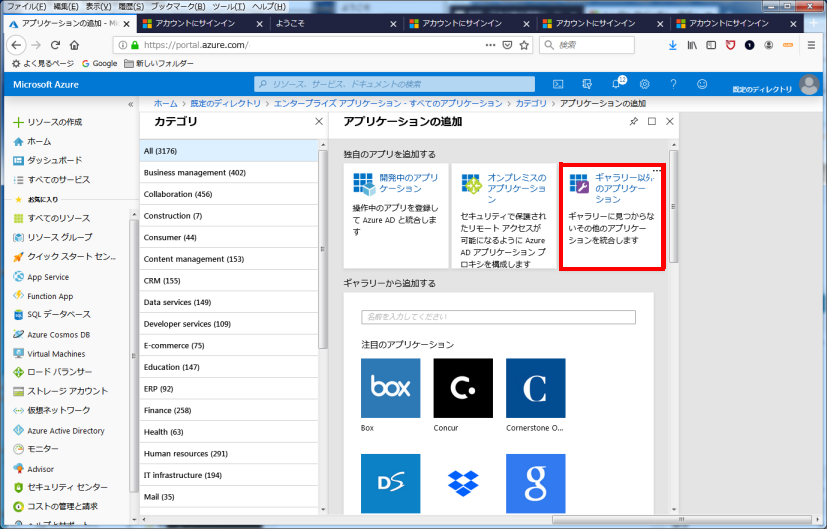Open the Dropbox gallery app

tap(463, 484)
